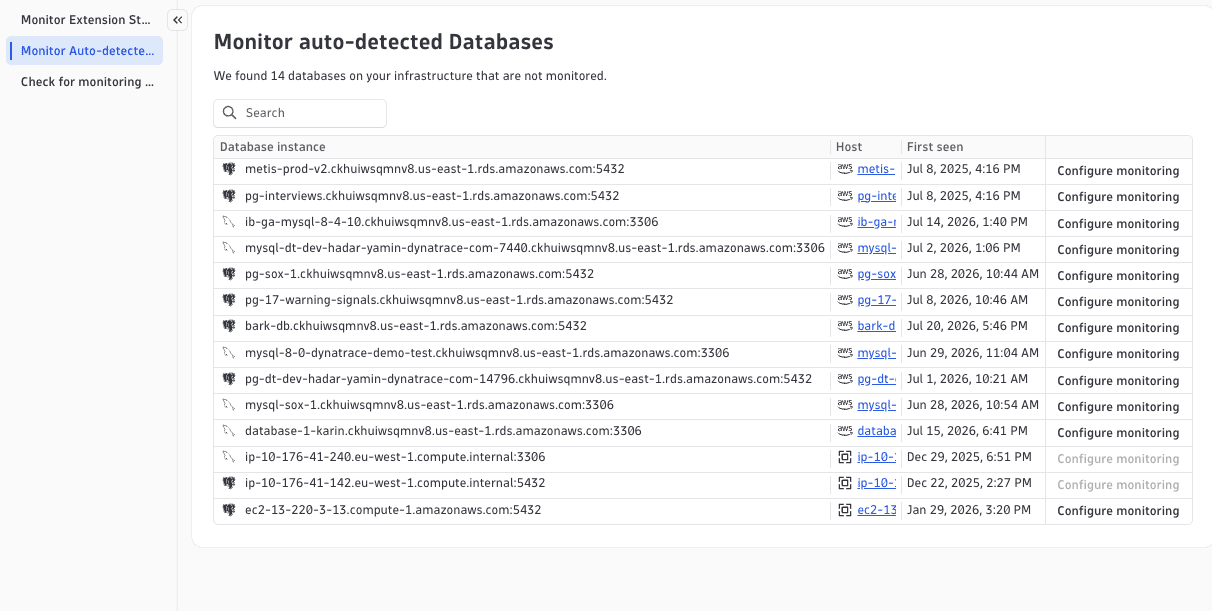Screen dimensions: 1212x611
Task: Configure monitoring for metis-prod-v2
Action: (1118, 171)
